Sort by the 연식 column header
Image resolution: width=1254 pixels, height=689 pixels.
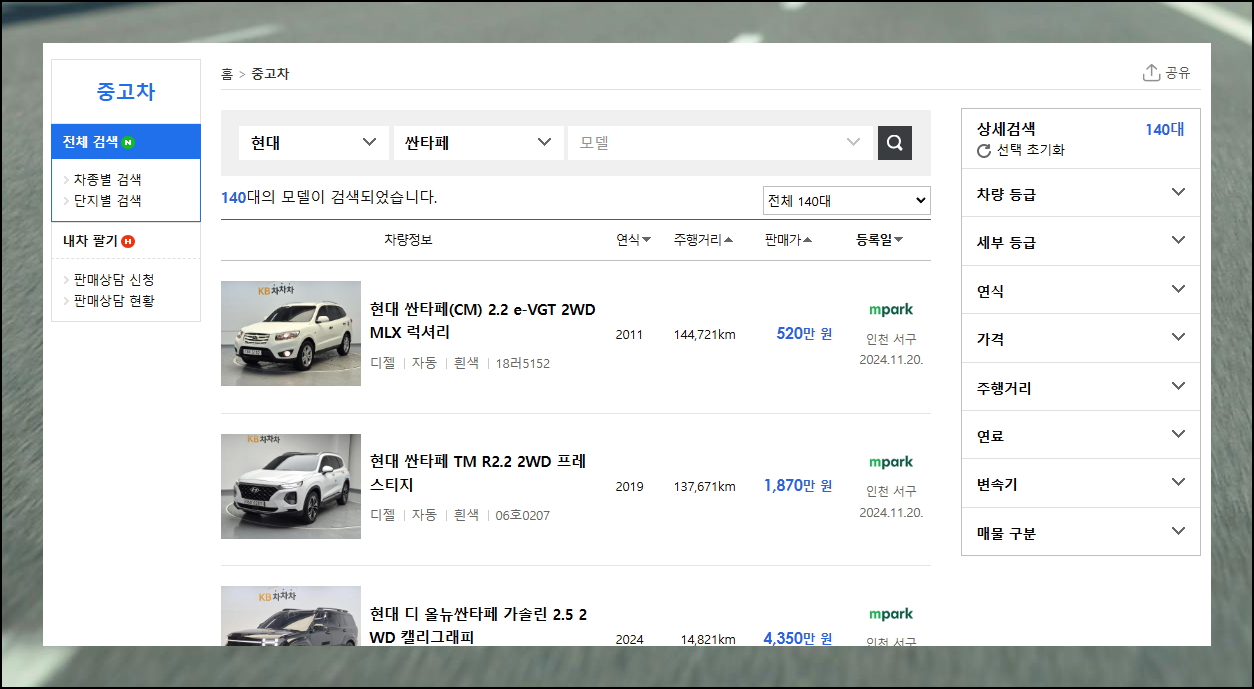tap(633, 240)
